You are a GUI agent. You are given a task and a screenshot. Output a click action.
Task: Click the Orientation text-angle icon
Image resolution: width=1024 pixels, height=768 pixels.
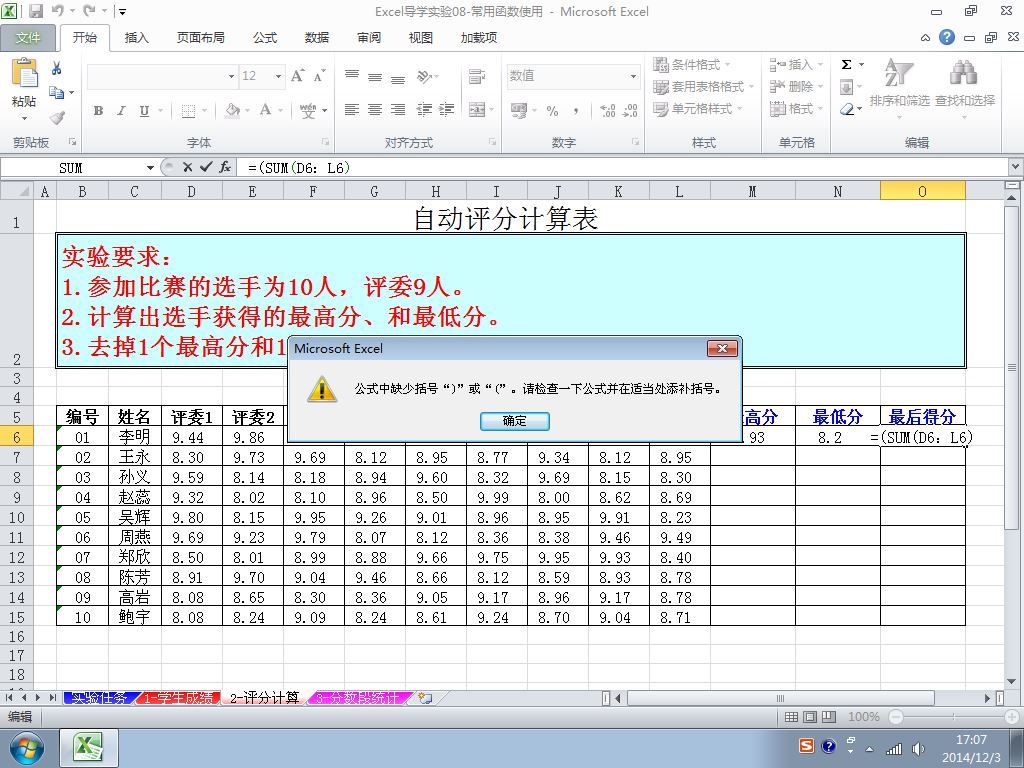pyautogui.click(x=424, y=76)
